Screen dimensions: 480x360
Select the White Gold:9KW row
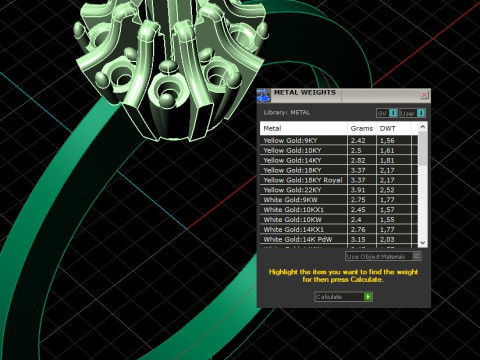(x=339, y=200)
